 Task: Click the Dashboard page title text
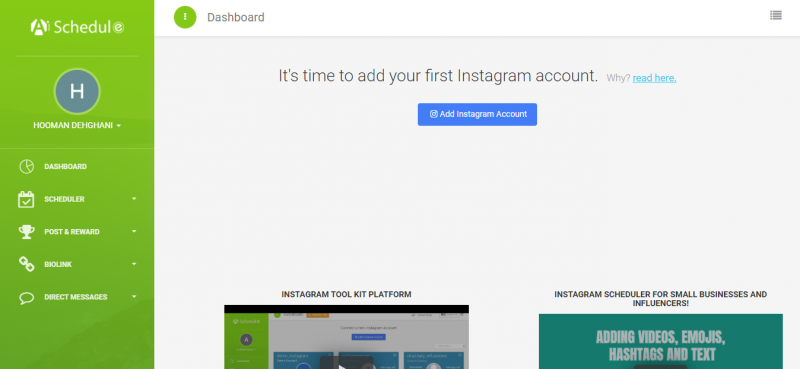(x=236, y=17)
